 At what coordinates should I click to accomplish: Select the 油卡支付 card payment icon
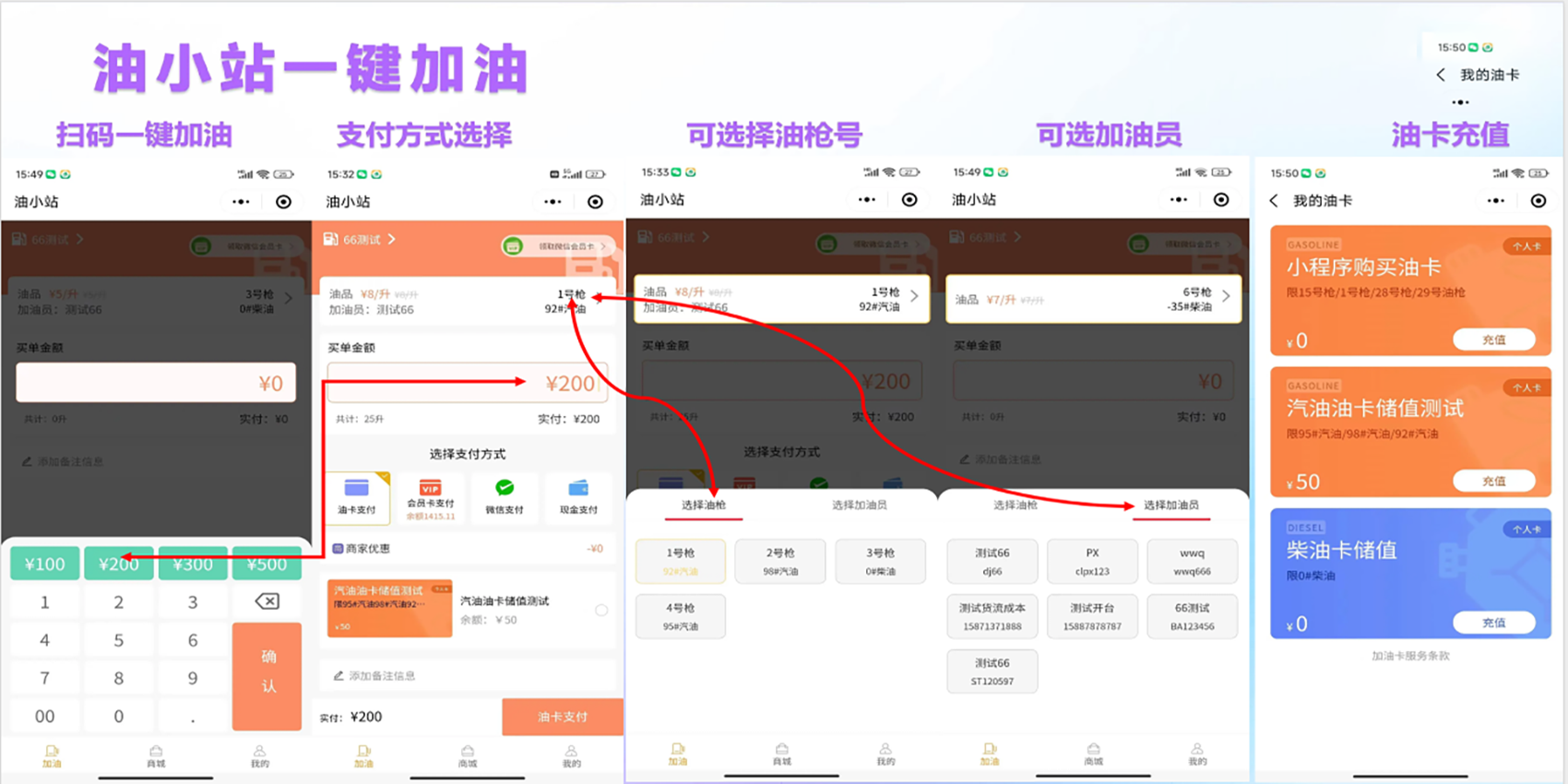tap(357, 488)
